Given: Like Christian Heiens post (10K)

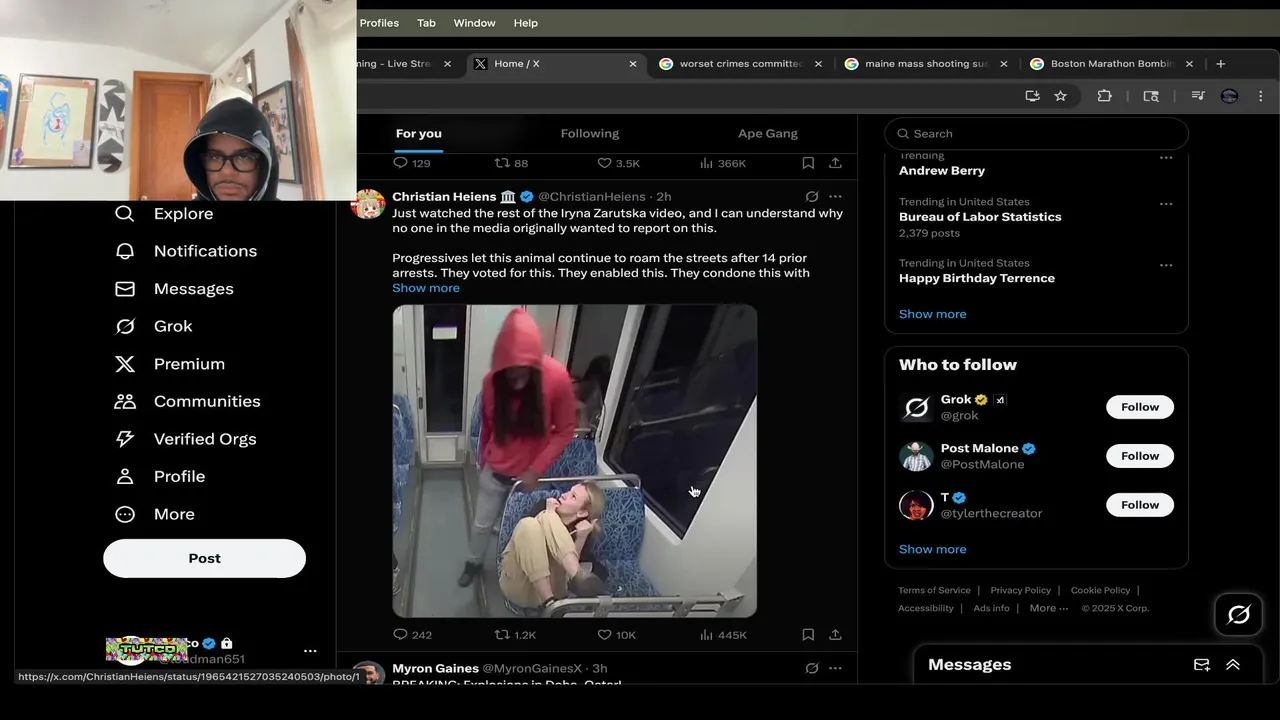Looking at the screenshot, I should coord(616,635).
